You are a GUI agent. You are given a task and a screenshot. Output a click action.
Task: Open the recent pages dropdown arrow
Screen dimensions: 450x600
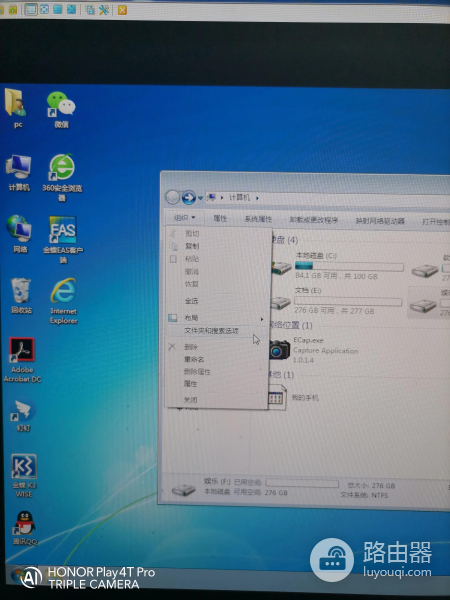200,198
